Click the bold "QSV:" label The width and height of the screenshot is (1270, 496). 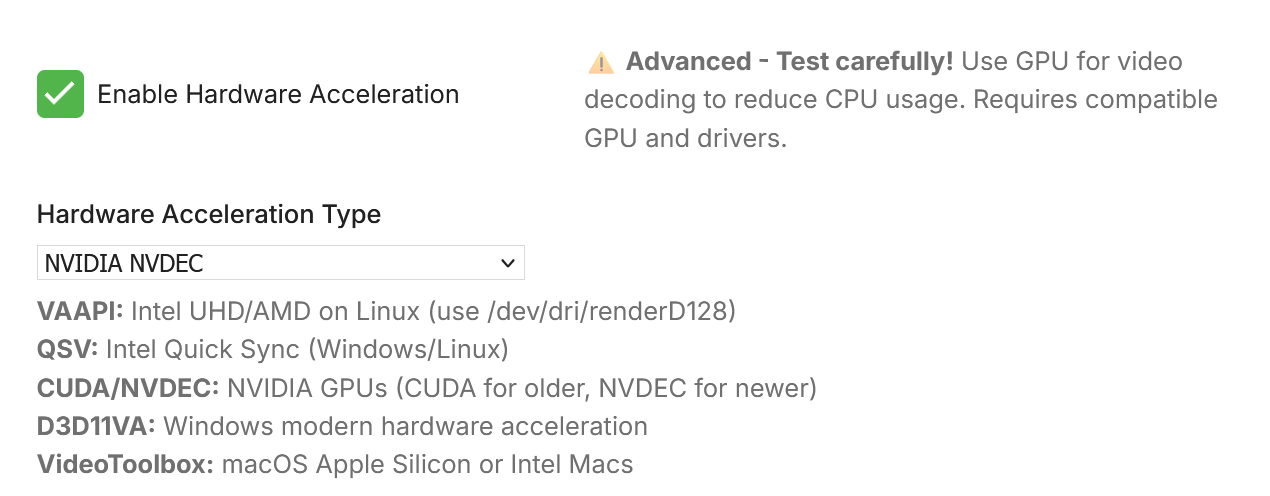coord(67,349)
